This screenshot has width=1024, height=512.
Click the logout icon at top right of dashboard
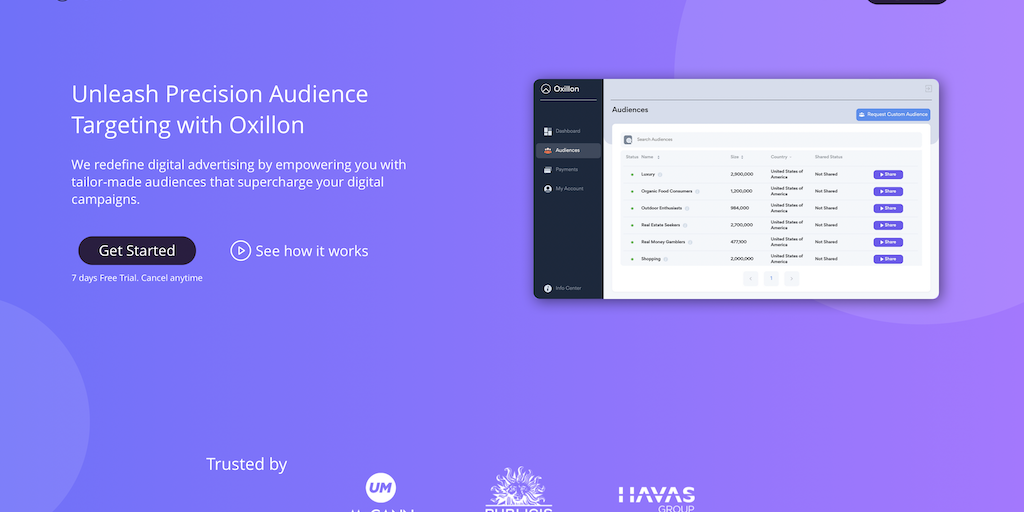[x=928, y=89]
